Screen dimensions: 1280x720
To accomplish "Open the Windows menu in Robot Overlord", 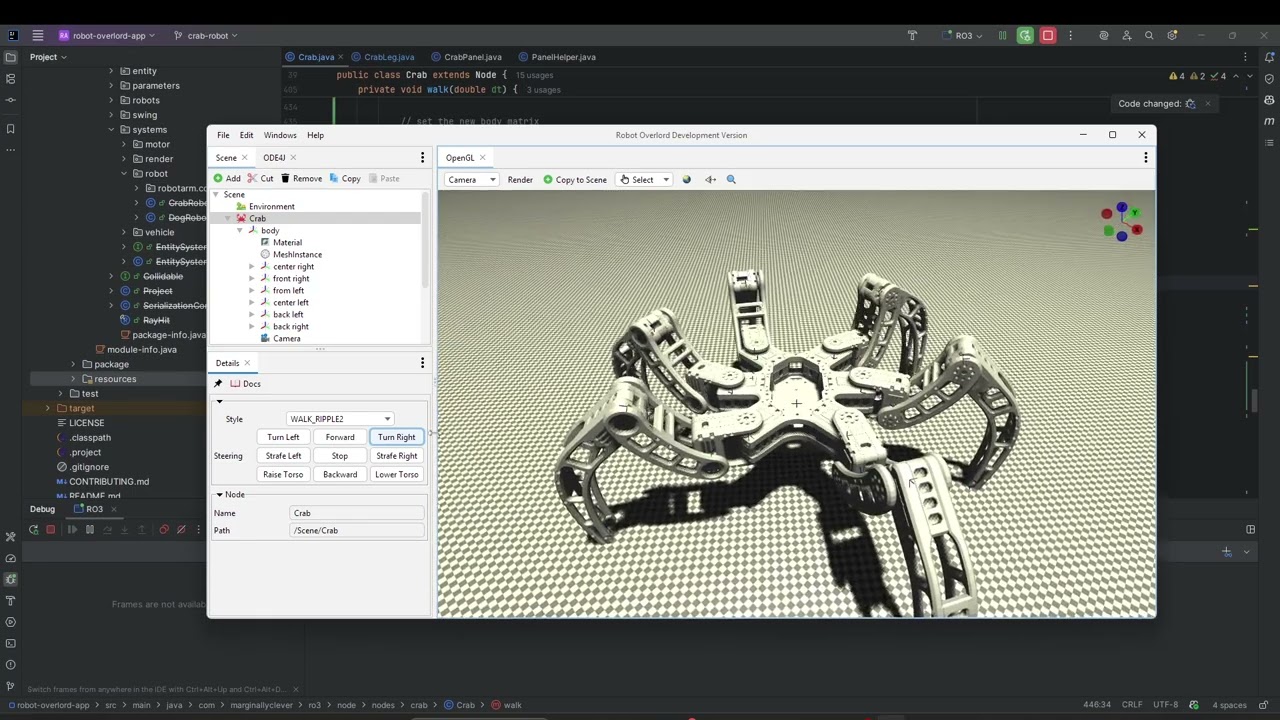I will (280, 135).
